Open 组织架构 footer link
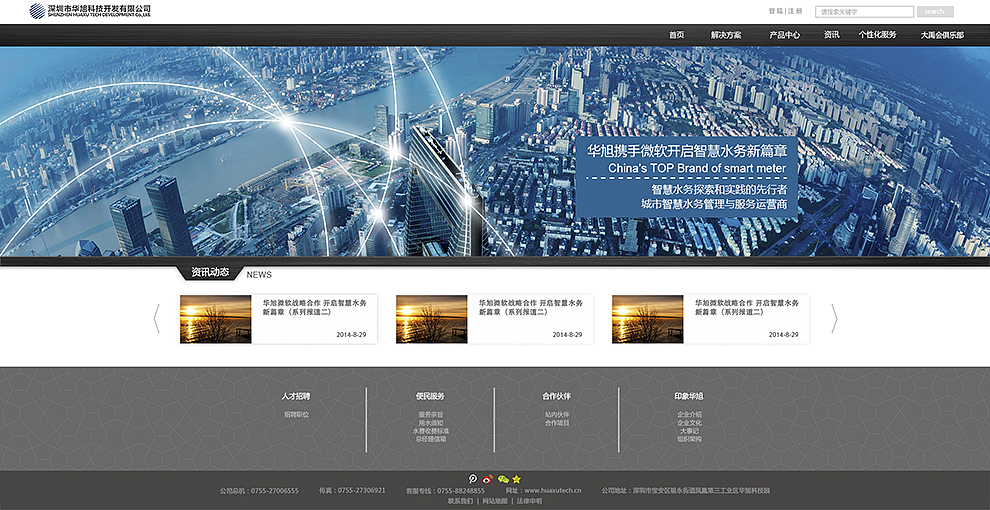990x510 pixels. tap(689, 439)
